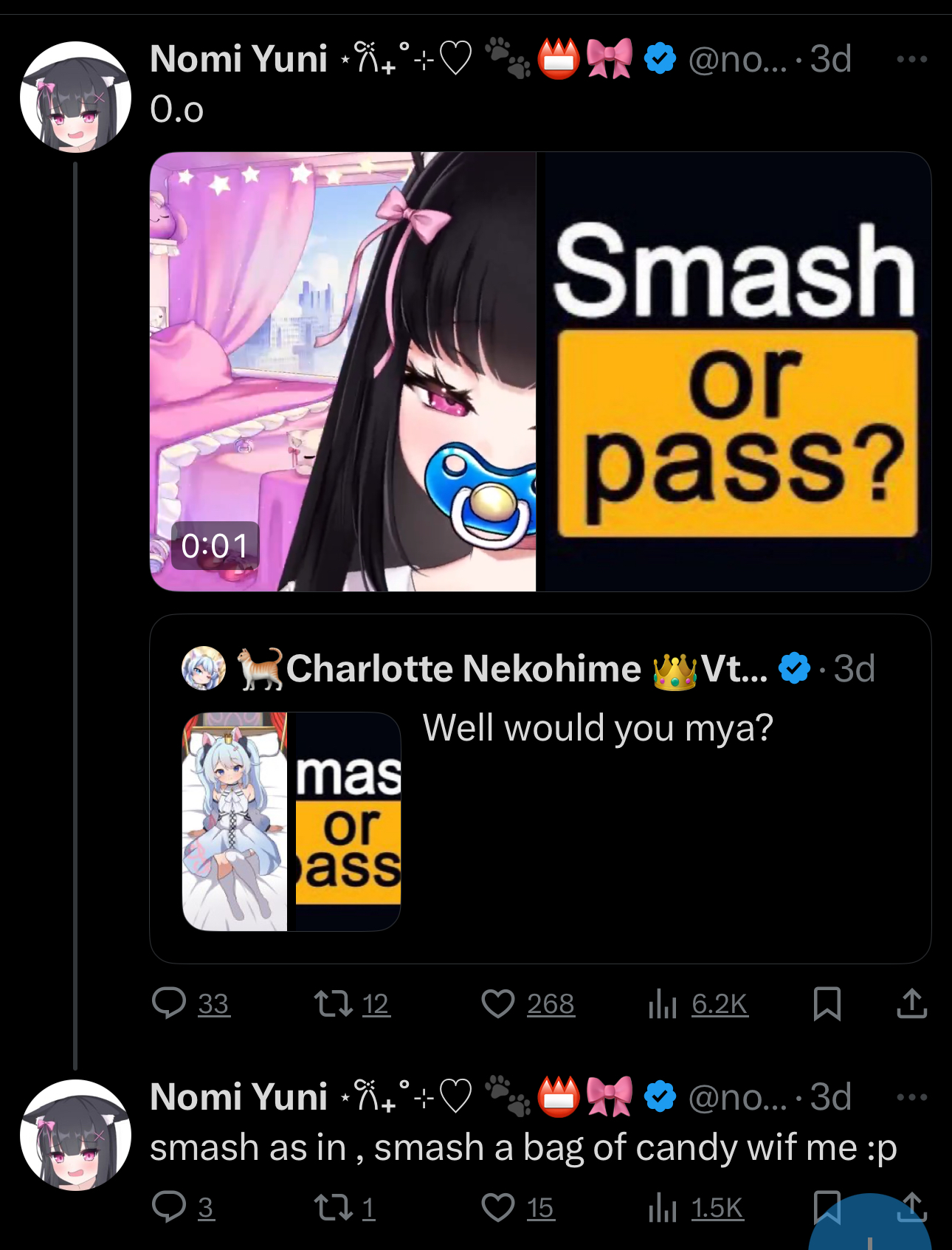Open the quoted Charlotte Nekohime tweet text

[x=598, y=728]
